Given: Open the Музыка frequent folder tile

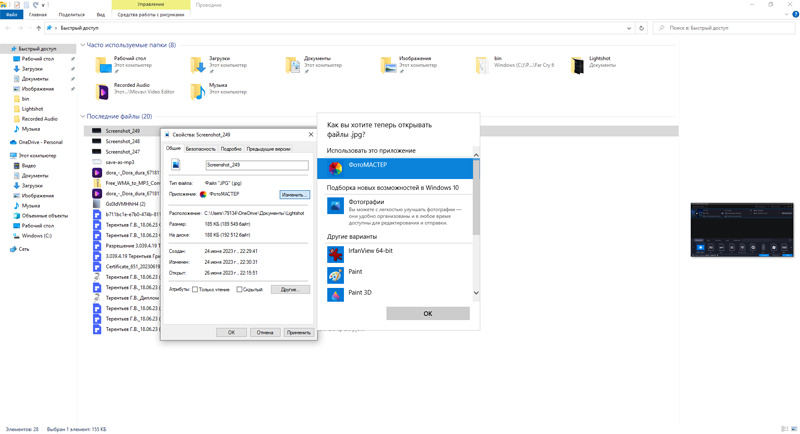Looking at the screenshot, I should click(x=219, y=91).
